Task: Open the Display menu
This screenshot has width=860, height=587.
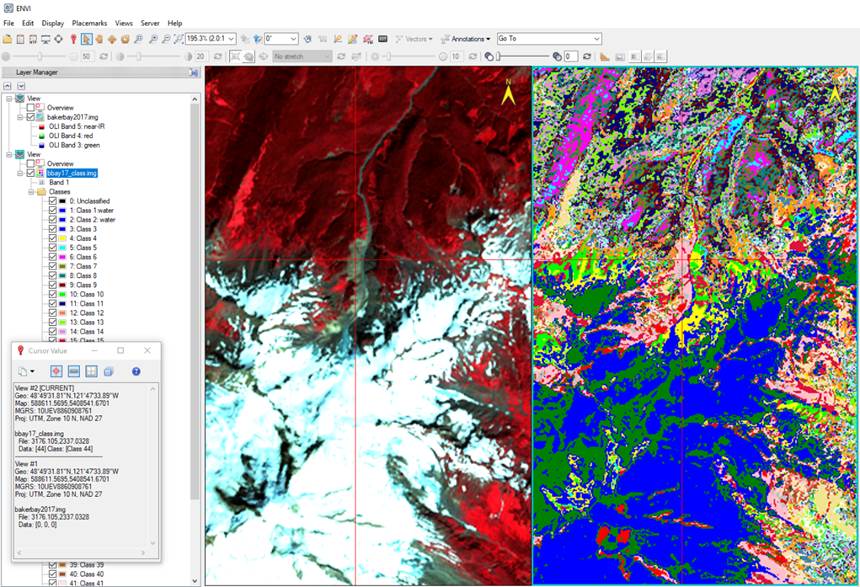Action: point(53,23)
